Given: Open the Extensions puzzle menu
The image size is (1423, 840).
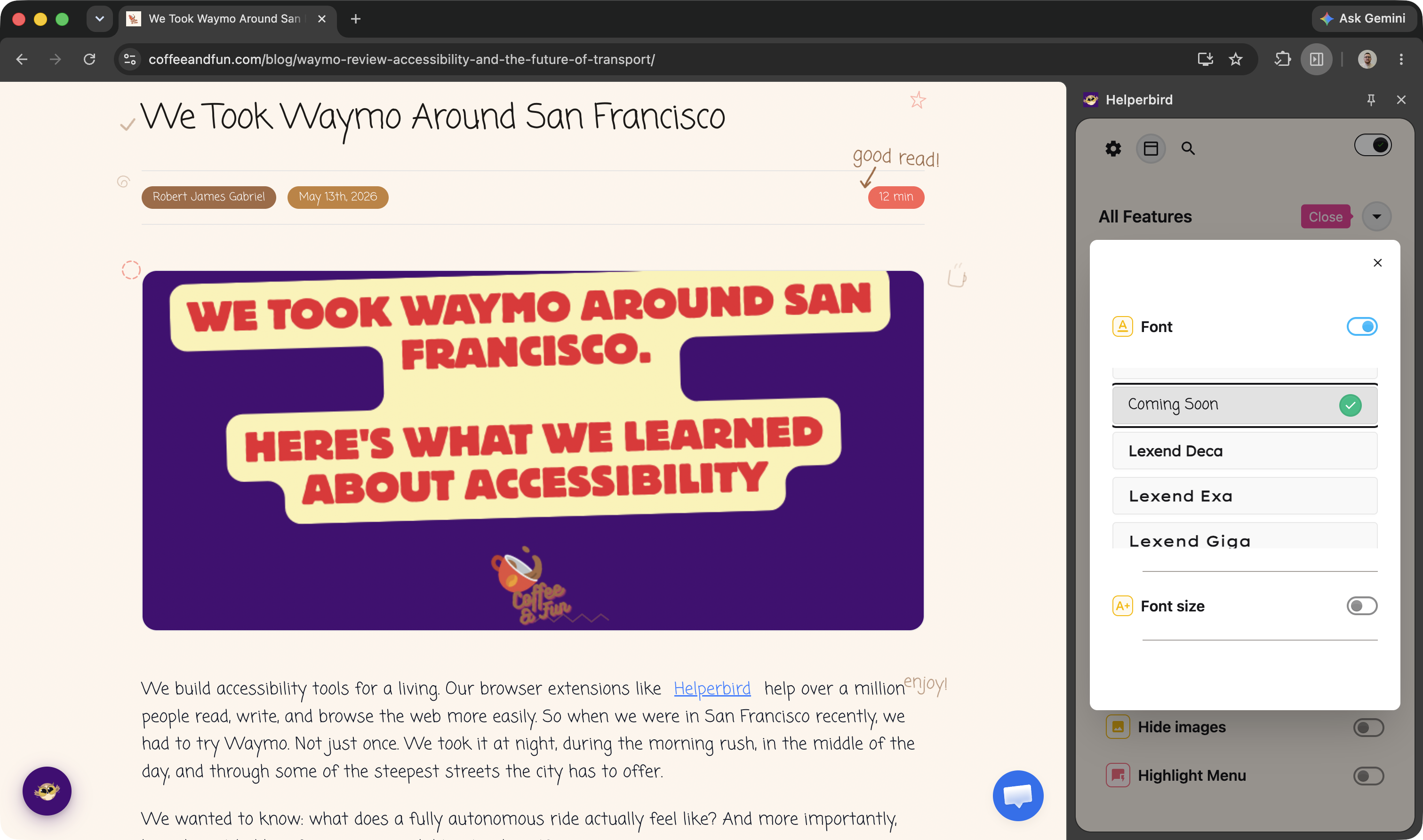Looking at the screenshot, I should [x=1282, y=59].
